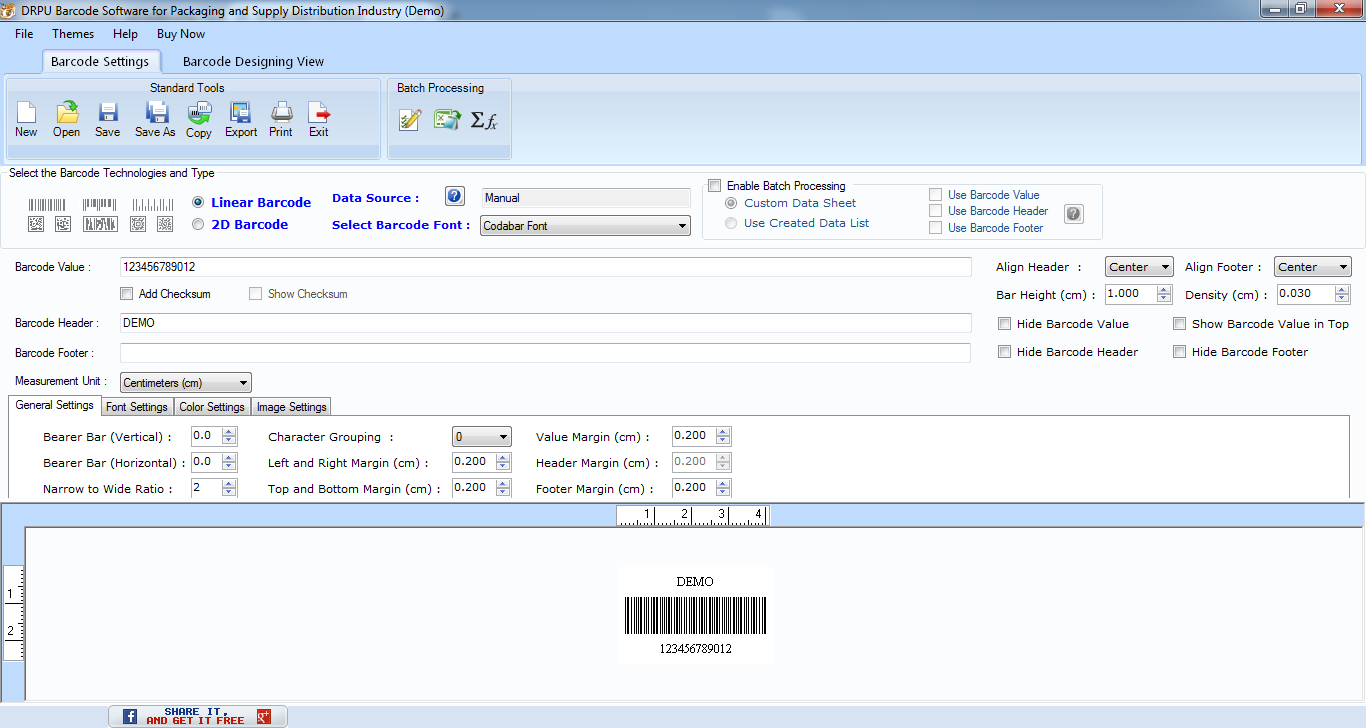The image size is (1366, 728).
Task: Switch to the Barcode Settings tab
Action: [100, 62]
